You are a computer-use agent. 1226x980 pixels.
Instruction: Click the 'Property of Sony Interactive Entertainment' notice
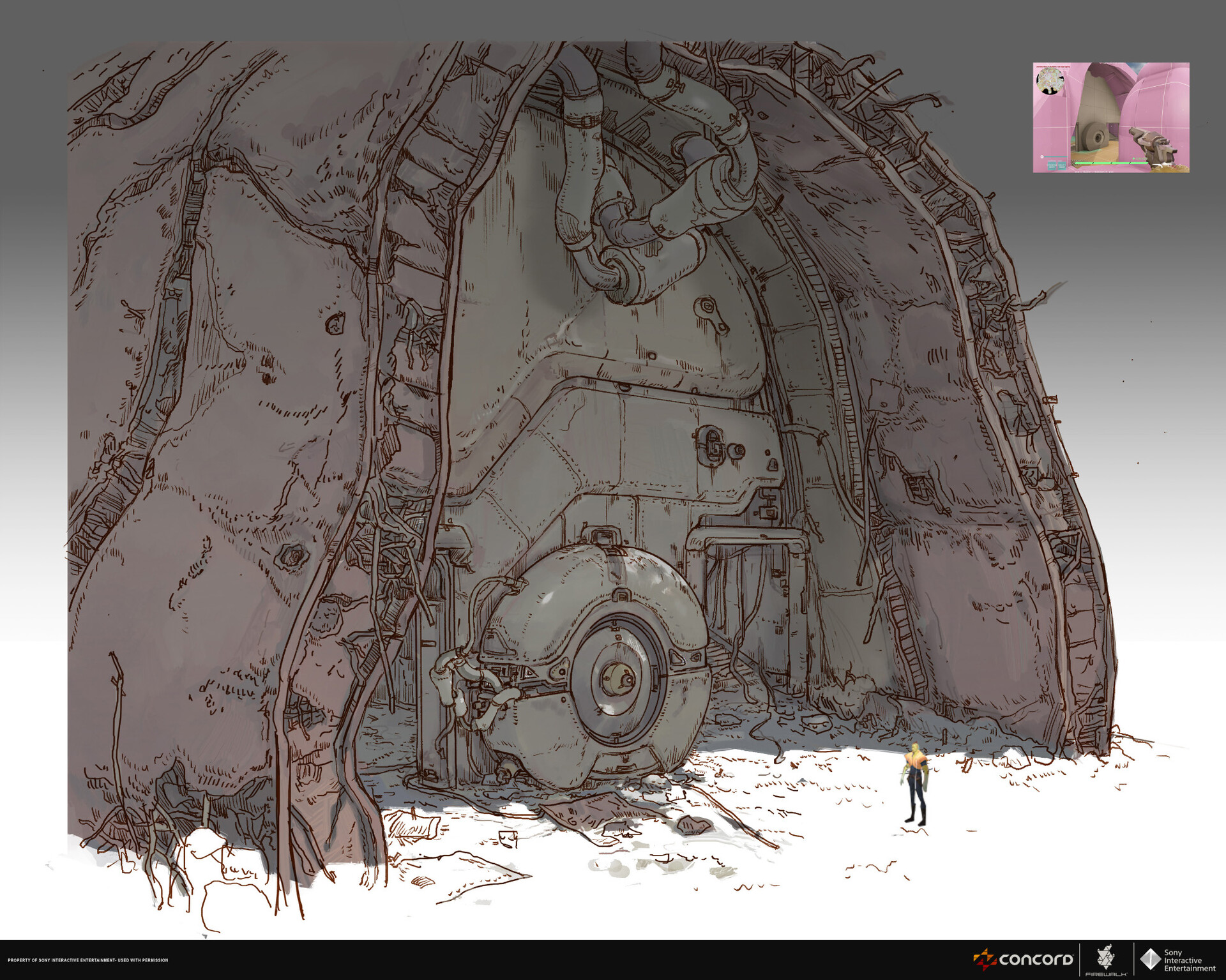click(88, 960)
